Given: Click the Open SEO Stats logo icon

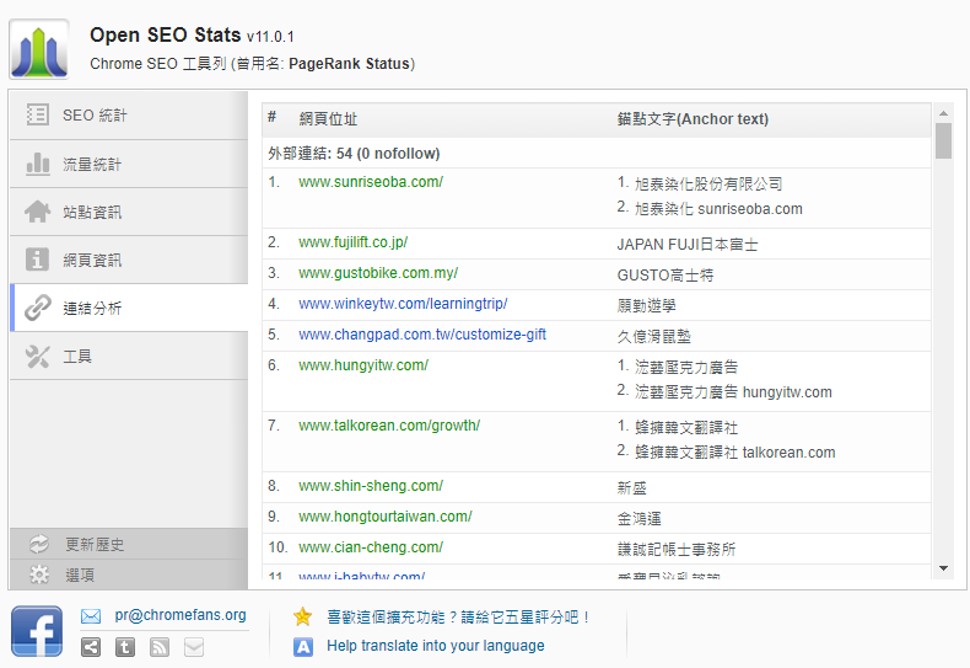Looking at the screenshot, I should pyautogui.click(x=39, y=49).
